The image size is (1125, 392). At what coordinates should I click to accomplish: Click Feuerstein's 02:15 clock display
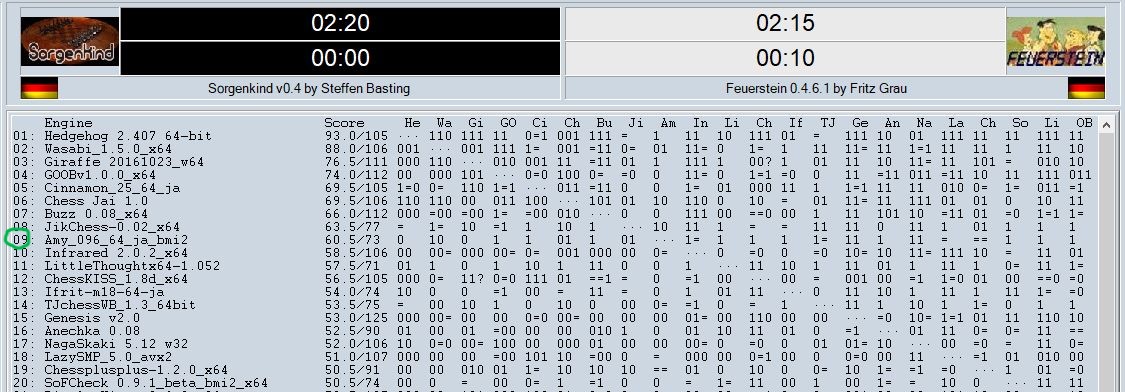click(x=785, y=24)
